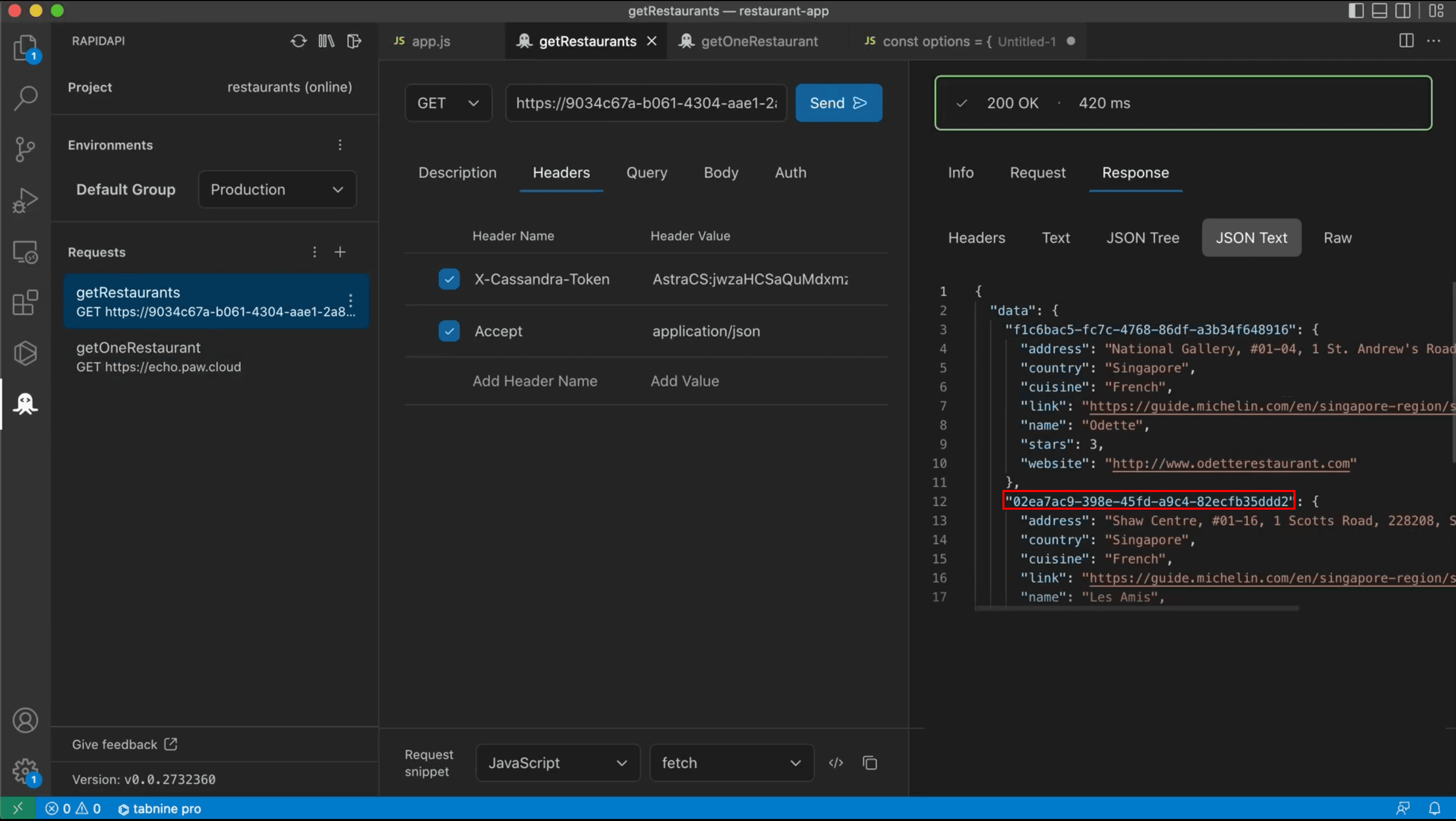Click tabnine pro in status bar

coord(159,808)
